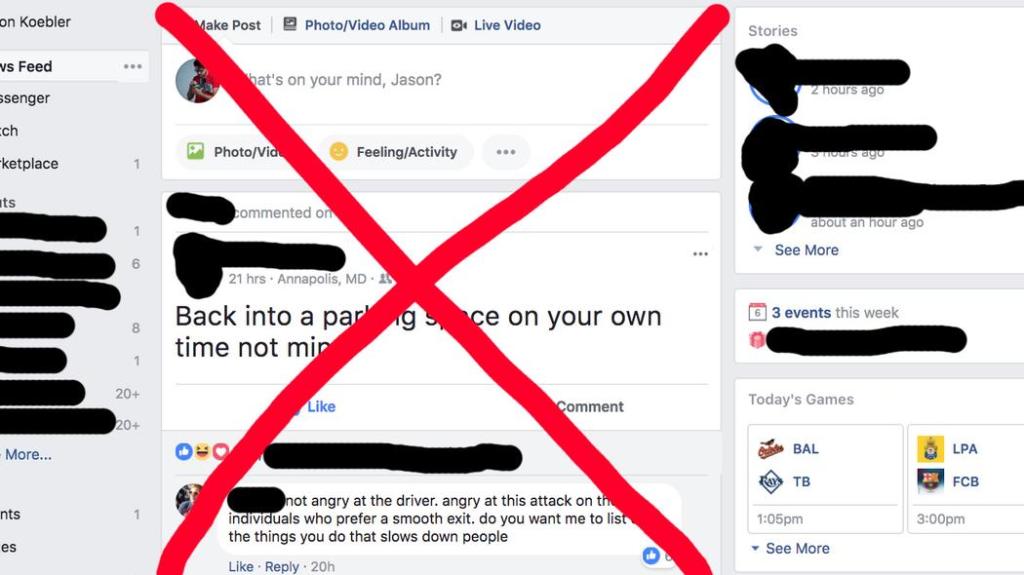Open more post options ellipsis in composer
This screenshot has width=1024, height=575.
click(x=505, y=152)
